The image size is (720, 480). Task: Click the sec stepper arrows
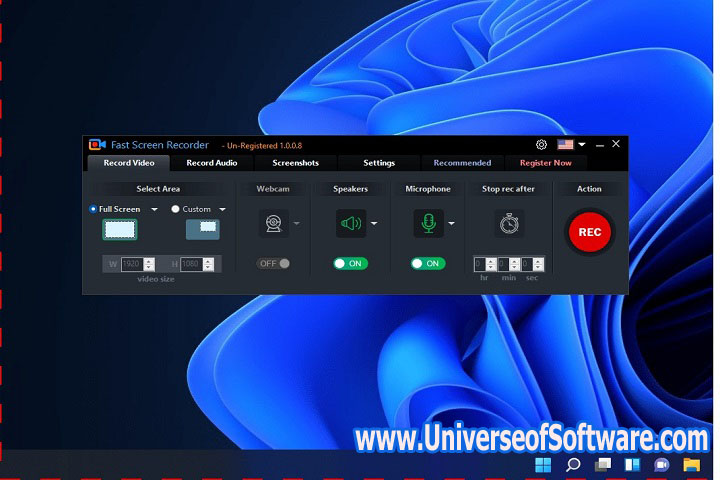(538, 264)
